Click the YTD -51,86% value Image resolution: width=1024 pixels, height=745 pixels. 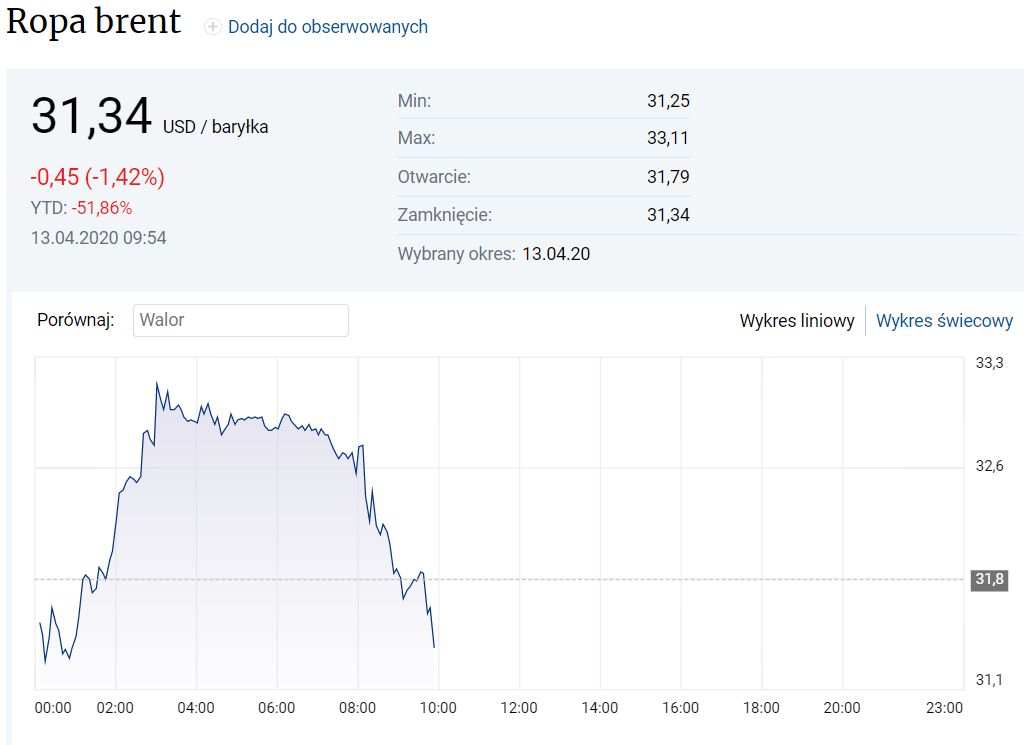(101, 208)
